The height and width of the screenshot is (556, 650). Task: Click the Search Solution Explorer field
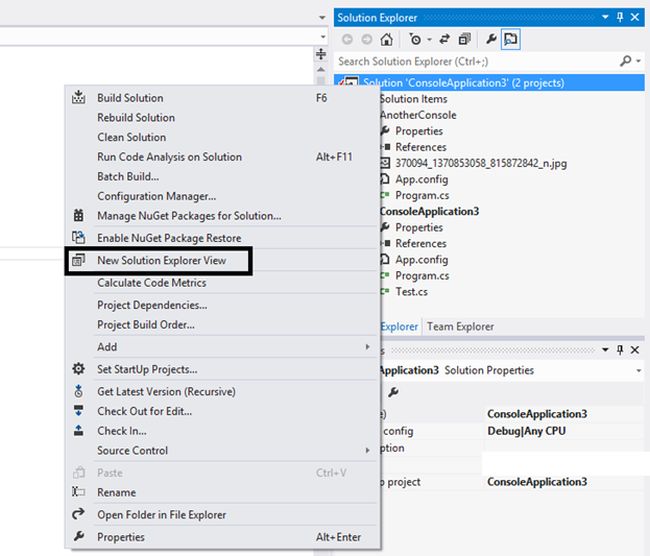477,61
